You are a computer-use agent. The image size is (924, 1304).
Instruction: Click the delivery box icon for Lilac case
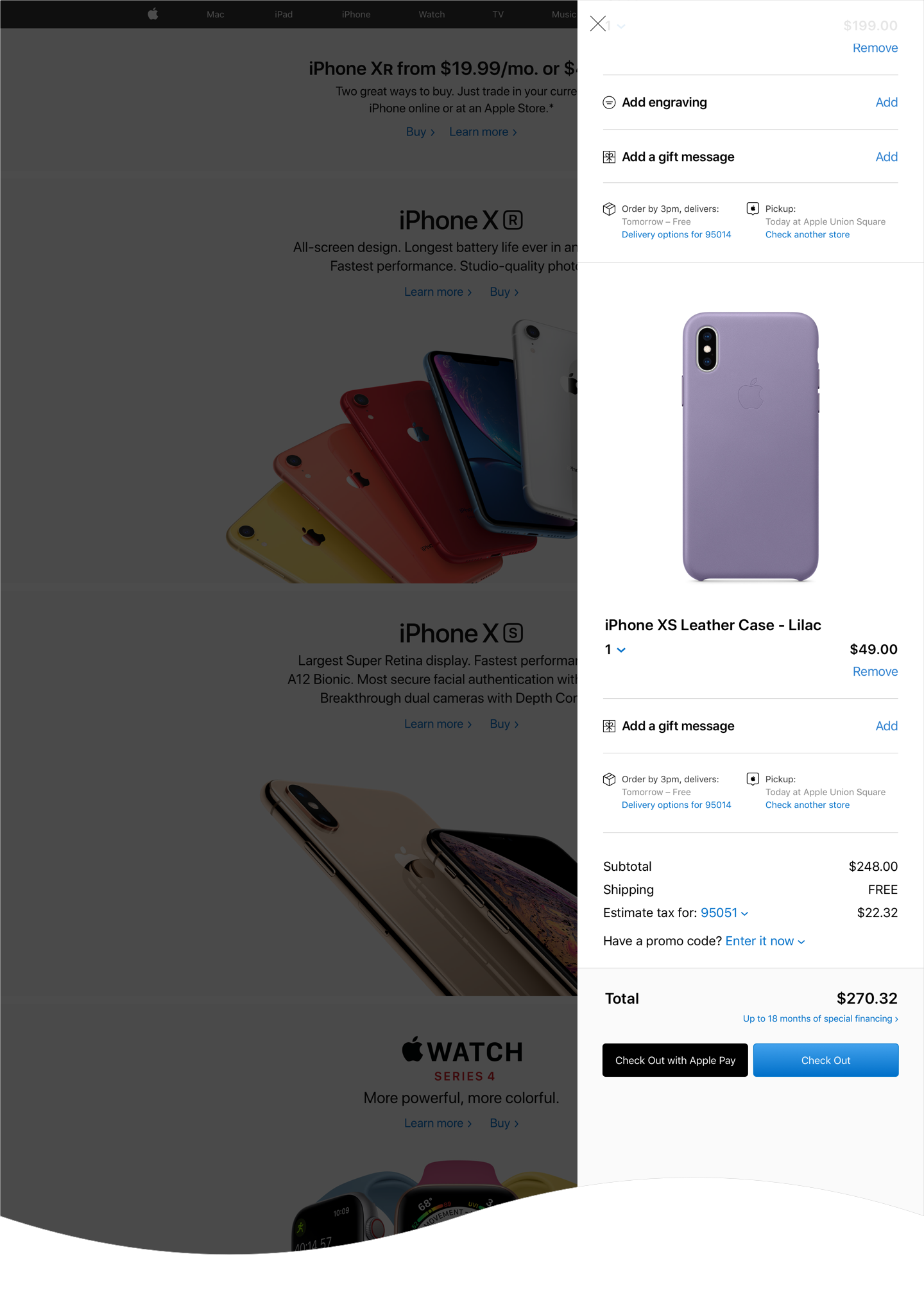click(x=609, y=780)
